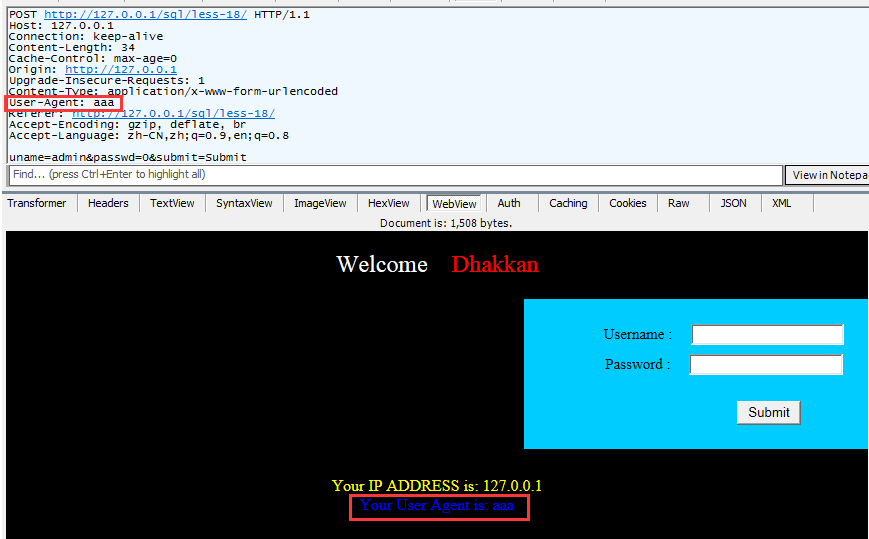The image size is (869, 539).
Task: Click the Origin header link
Action: [x=120, y=70]
